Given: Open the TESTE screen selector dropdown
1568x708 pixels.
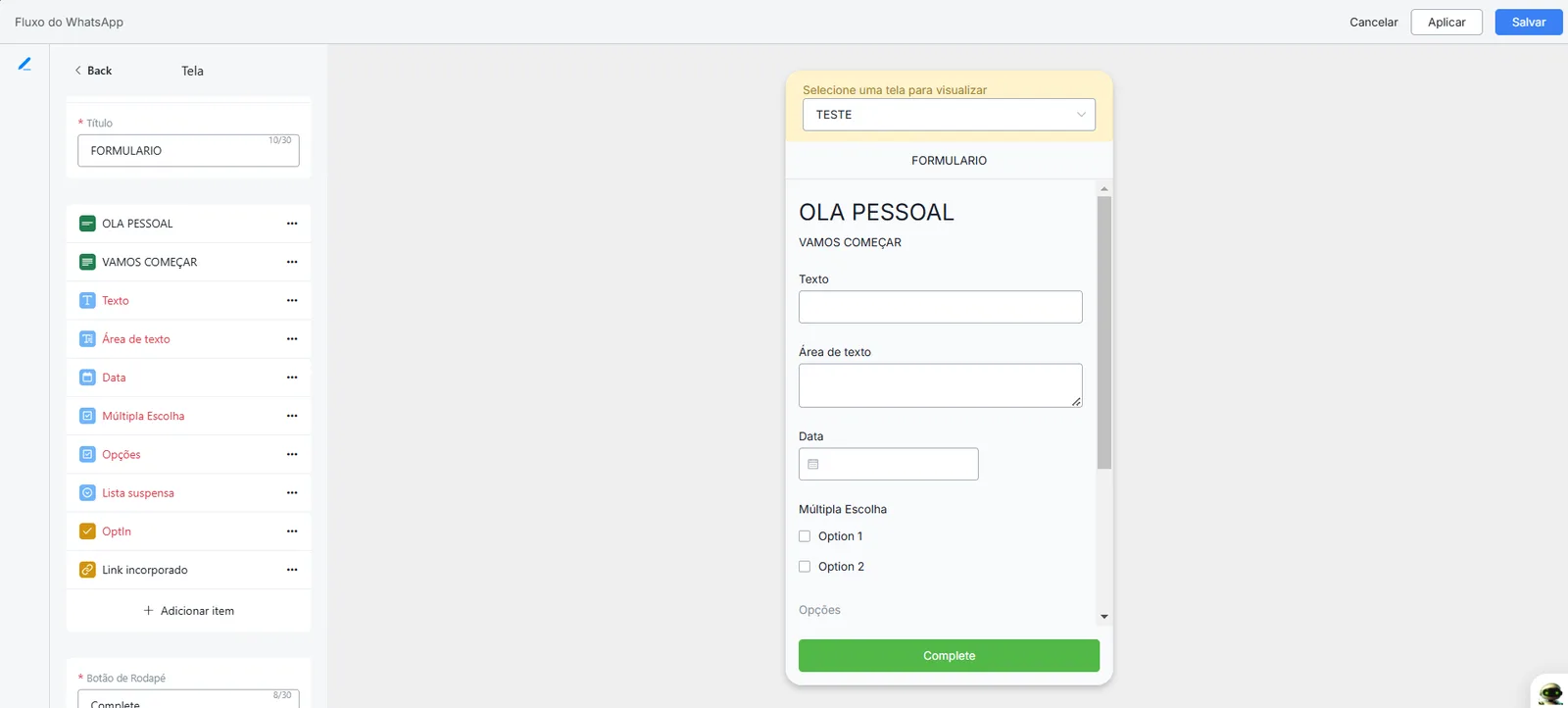Looking at the screenshot, I should (949, 115).
